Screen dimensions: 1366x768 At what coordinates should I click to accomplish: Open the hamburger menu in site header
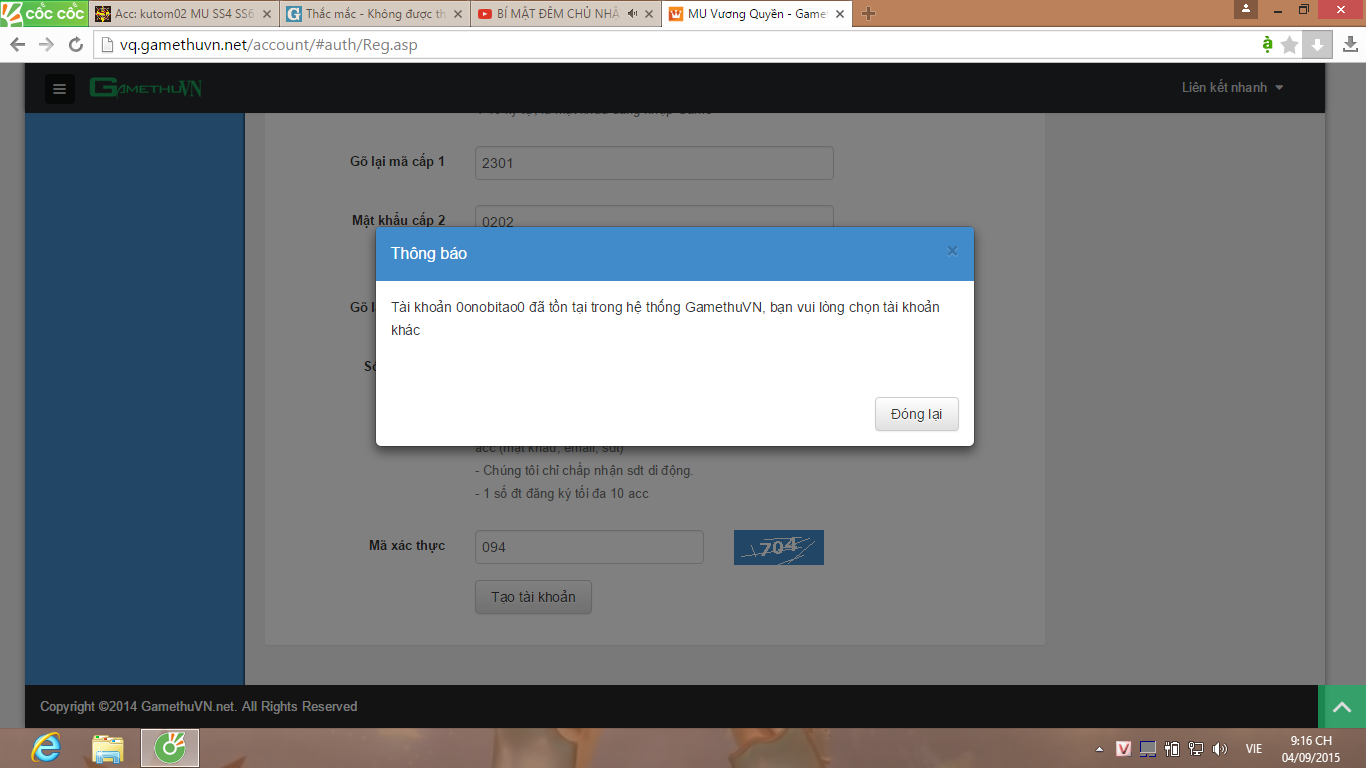(59, 89)
